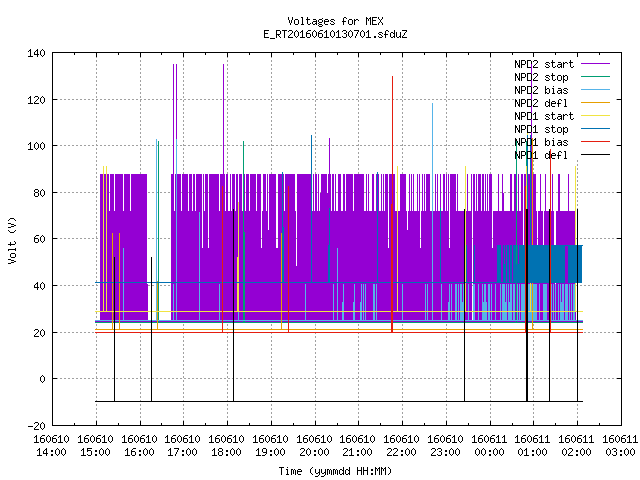Click the x-axis tick "160611 00:00"
Viewport: 640px width, 480px height.
click(x=489, y=446)
